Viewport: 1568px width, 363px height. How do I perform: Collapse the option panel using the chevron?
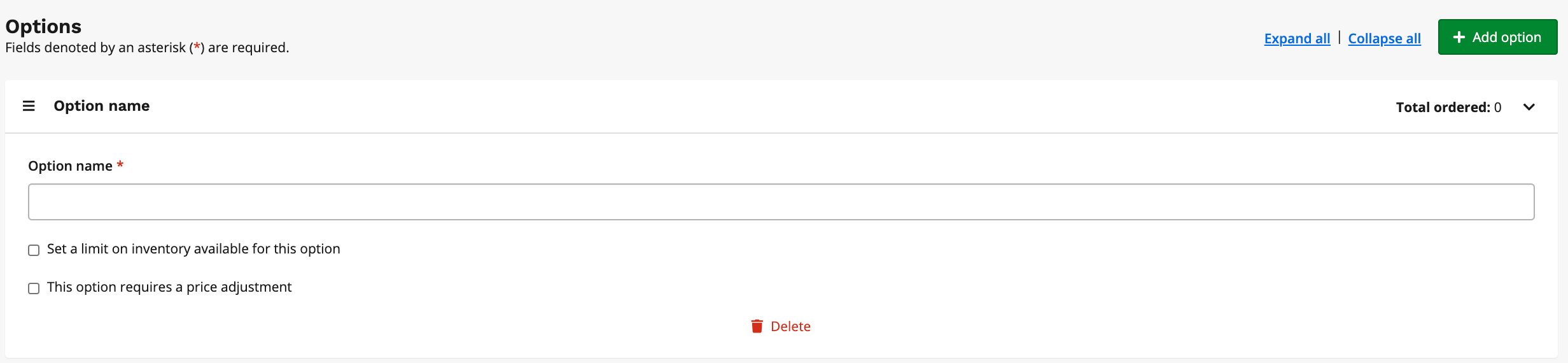tap(1529, 107)
